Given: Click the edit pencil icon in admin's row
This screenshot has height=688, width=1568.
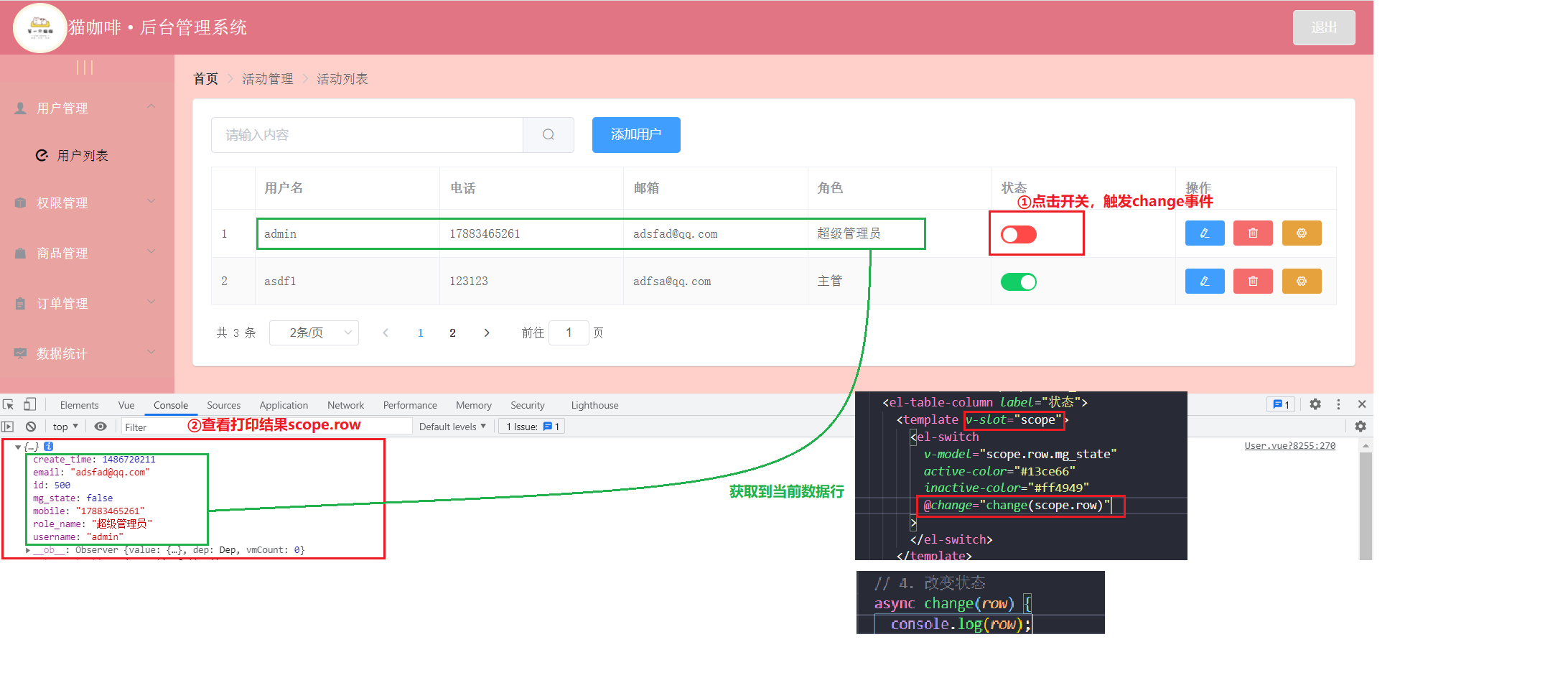Looking at the screenshot, I should 1205,233.
